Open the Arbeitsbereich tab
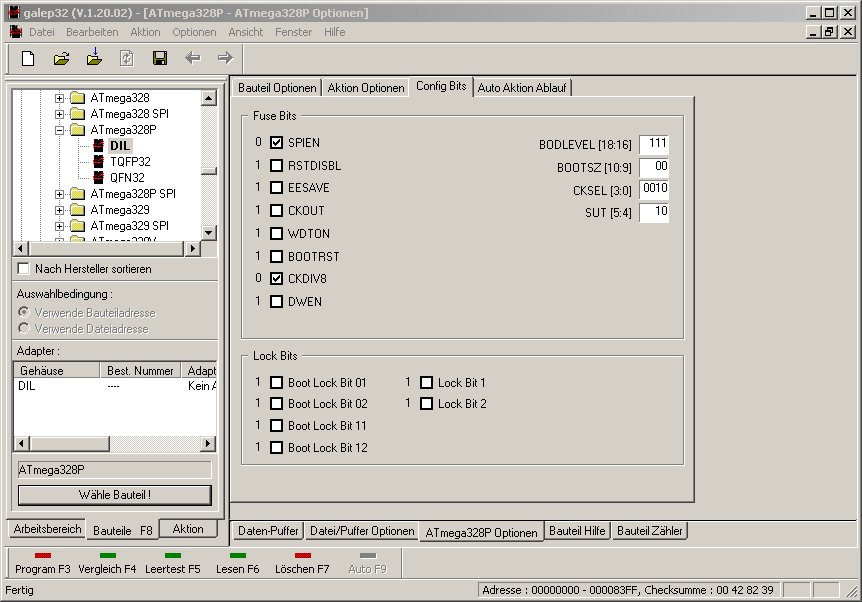Screen dimensions: 862x602 (x=47, y=529)
